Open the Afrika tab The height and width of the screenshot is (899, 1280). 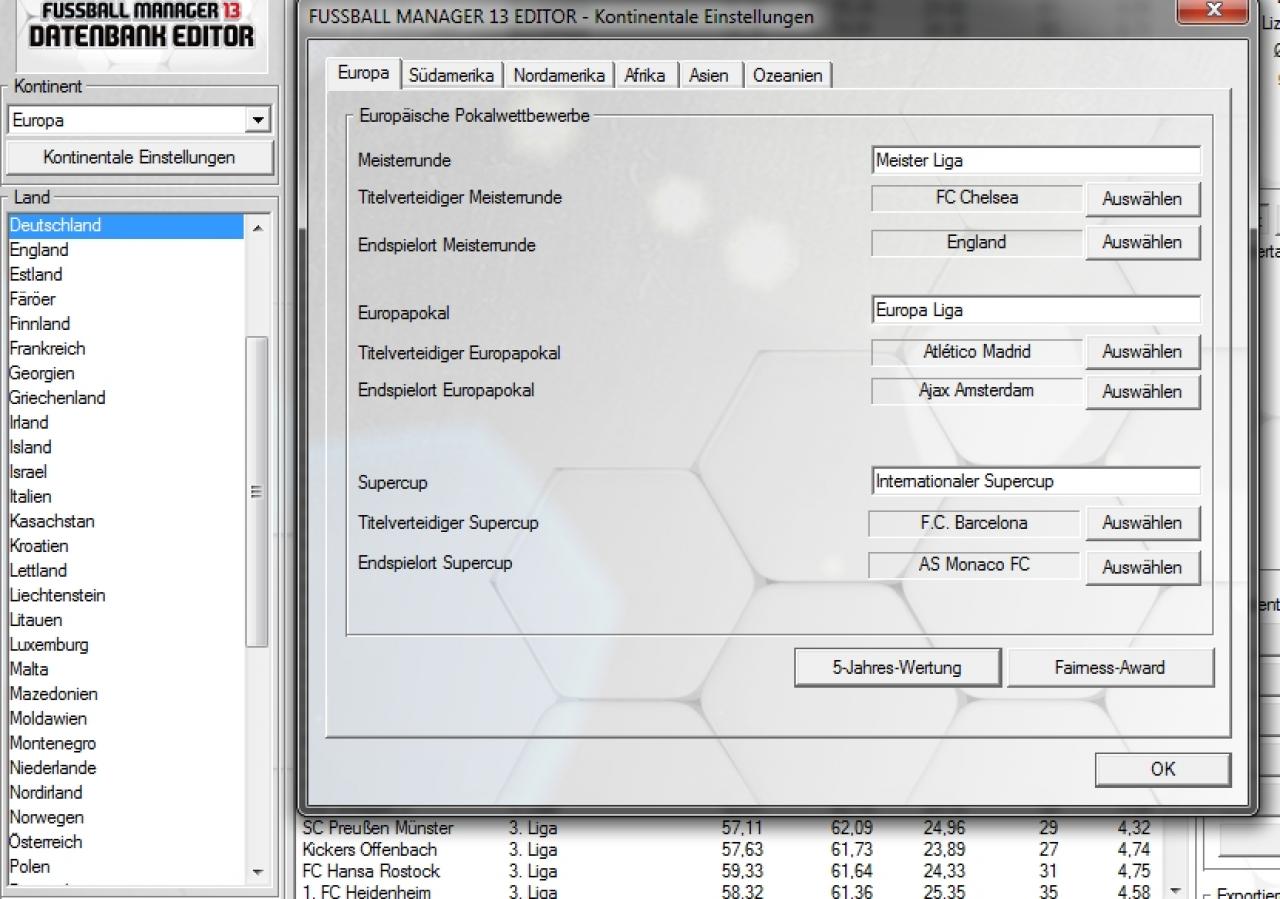point(645,75)
